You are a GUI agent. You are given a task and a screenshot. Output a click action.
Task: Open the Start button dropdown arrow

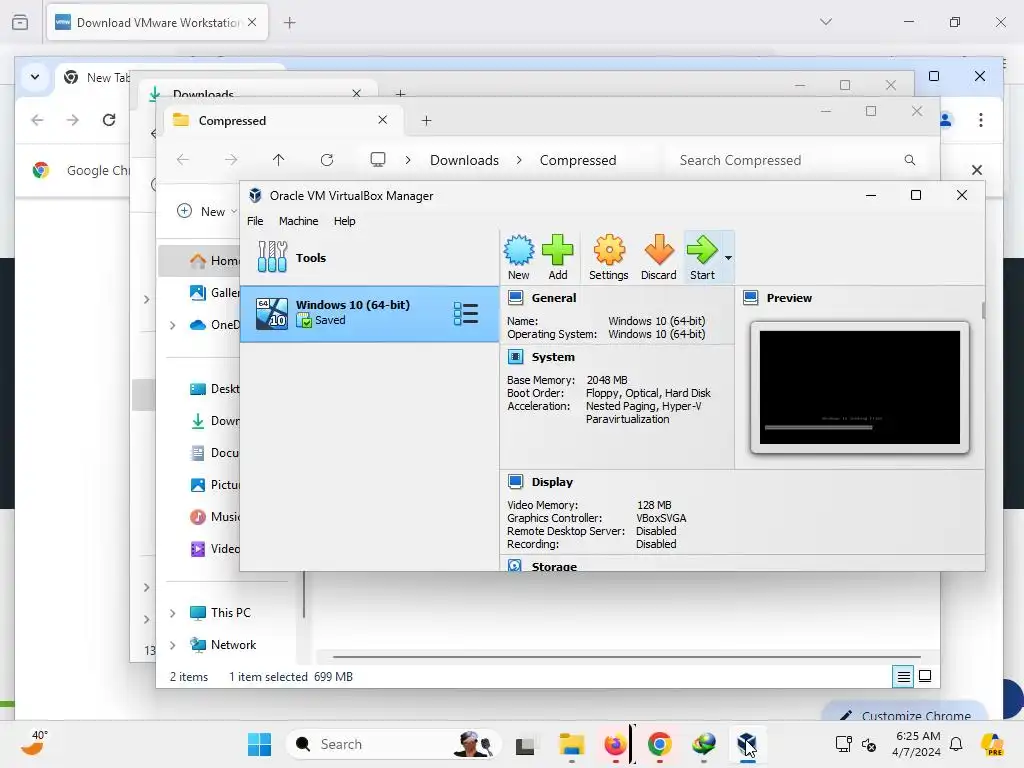[x=728, y=257]
